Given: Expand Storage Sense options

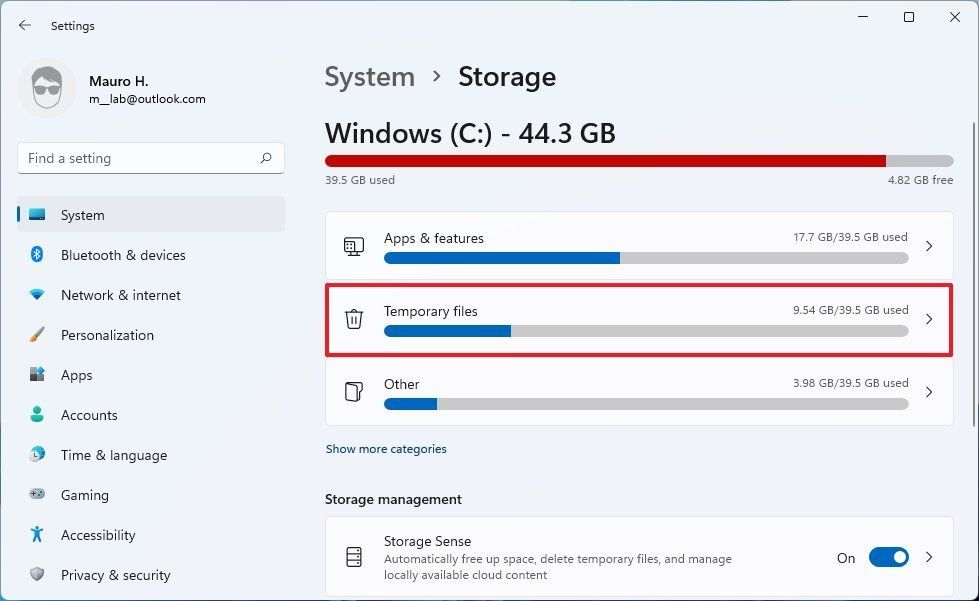Looking at the screenshot, I should coord(928,557).
